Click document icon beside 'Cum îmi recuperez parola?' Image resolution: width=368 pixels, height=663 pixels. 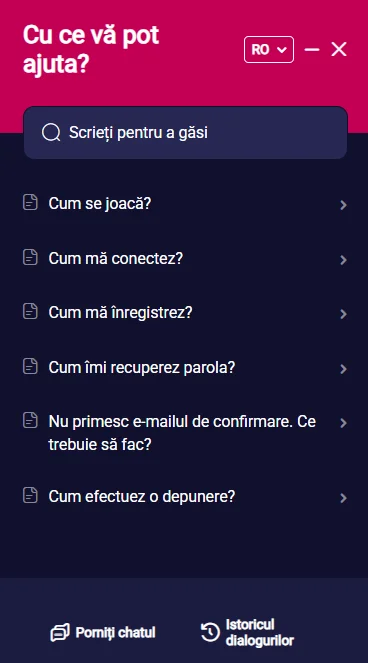point(30,366)
